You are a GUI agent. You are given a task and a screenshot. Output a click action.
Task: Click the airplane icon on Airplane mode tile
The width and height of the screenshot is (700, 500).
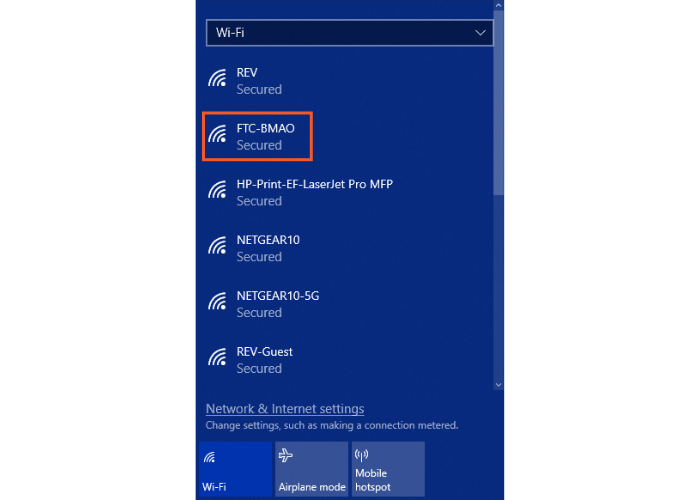pyautogui.click(x=286, y=455)
